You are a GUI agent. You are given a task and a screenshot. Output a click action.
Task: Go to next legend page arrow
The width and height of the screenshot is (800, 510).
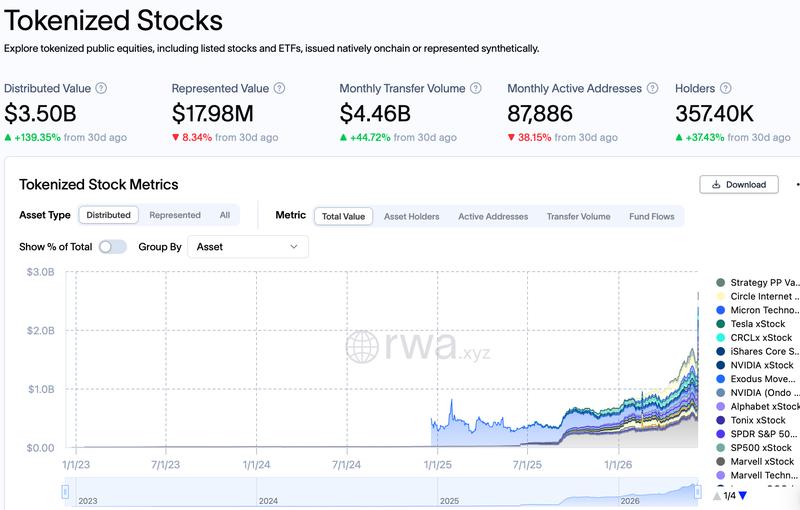click(x=743, y=496)
